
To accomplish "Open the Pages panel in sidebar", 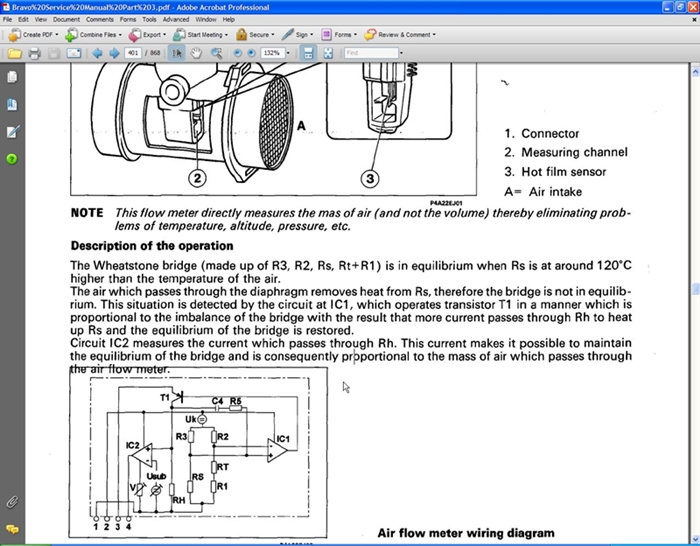I will click(x=11, y=77).
